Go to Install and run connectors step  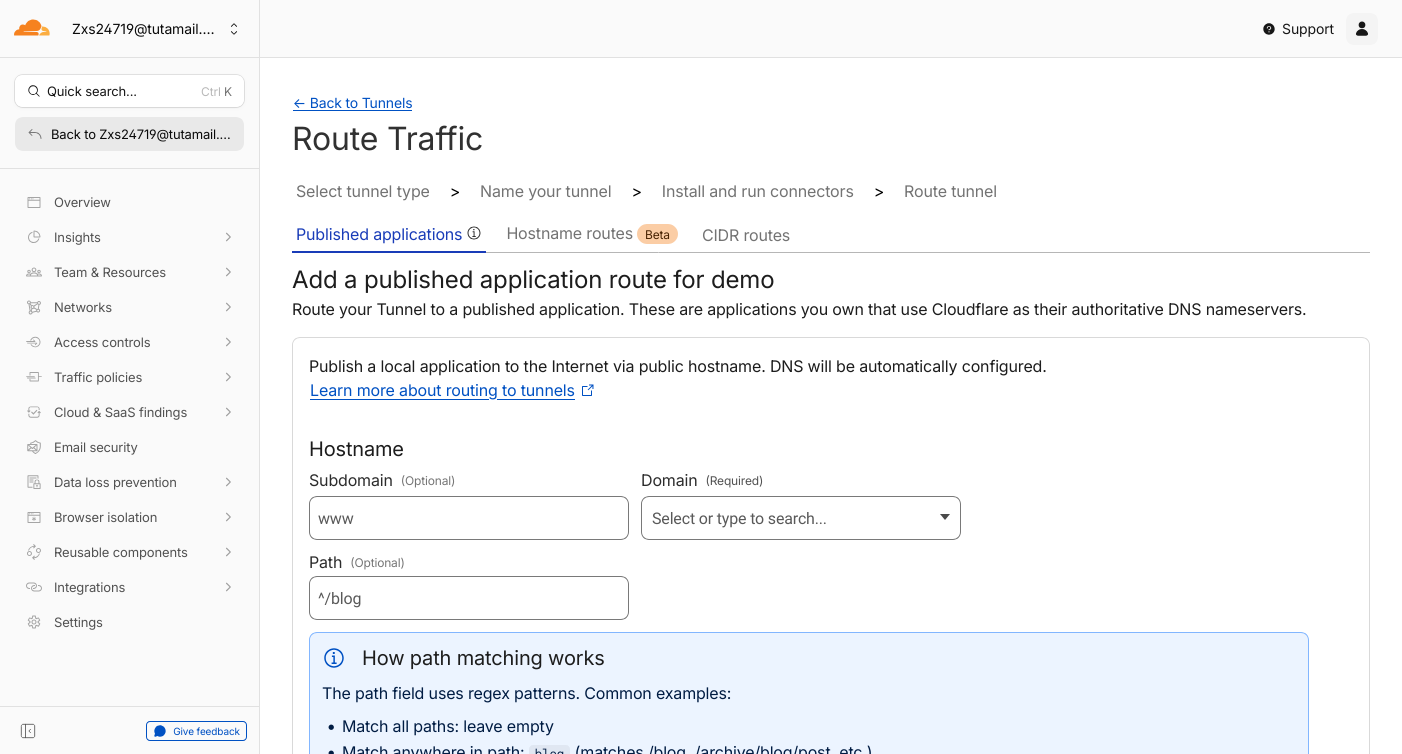point(758,191)
